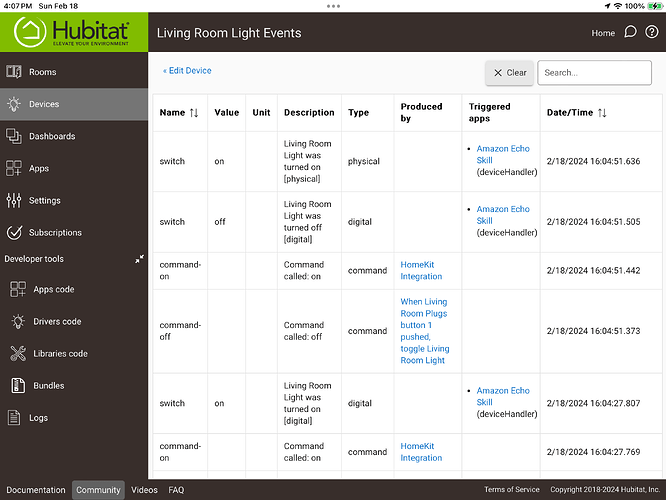Click the help question mark icon

point(652,32)
